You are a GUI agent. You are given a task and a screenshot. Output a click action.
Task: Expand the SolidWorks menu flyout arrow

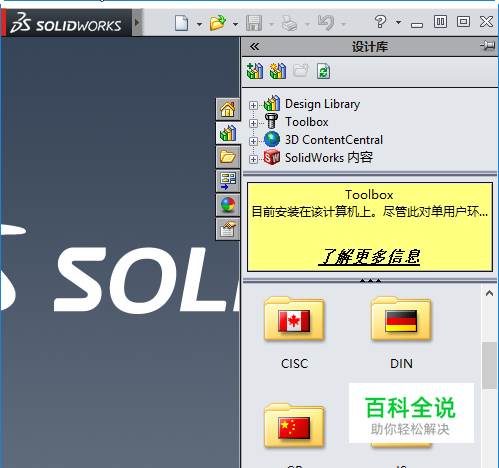[137, 23]
